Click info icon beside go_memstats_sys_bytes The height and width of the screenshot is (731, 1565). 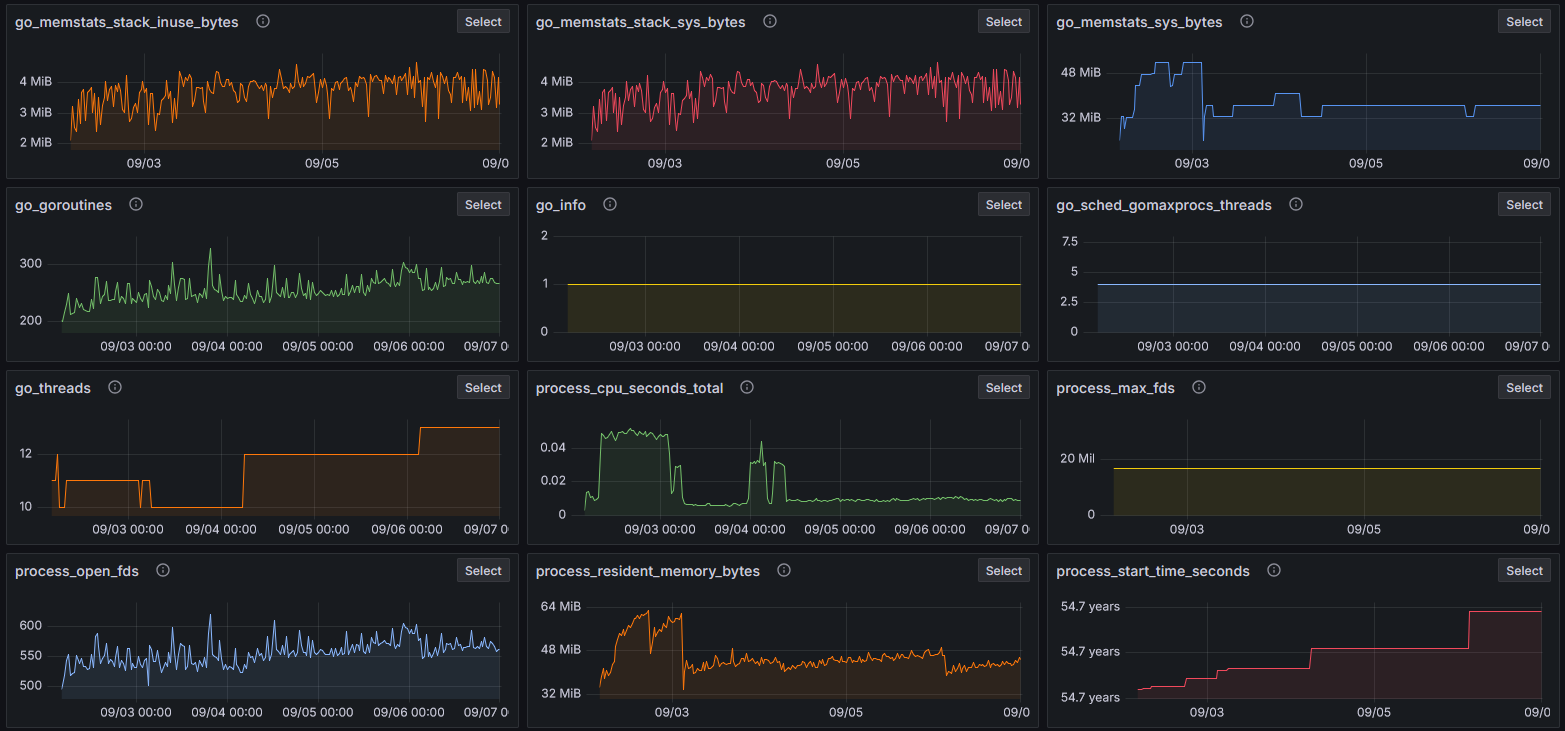click(x=1247, y=21)
